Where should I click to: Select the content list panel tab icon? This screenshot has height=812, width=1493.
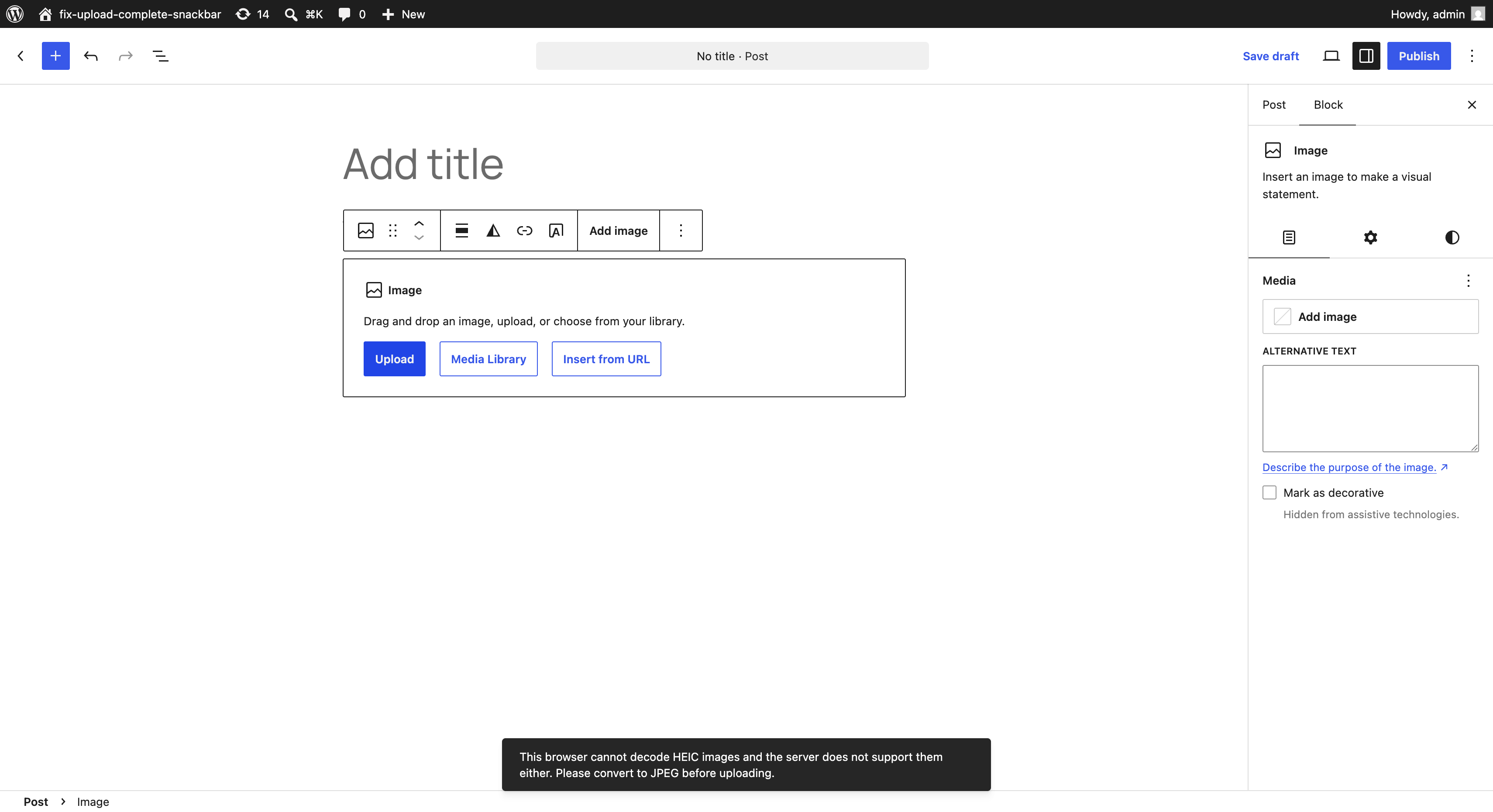click(1289, 237)
